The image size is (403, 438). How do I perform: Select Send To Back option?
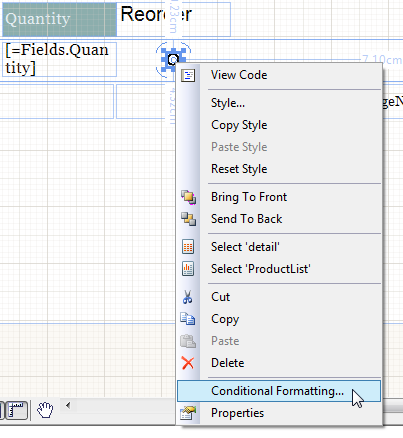pos(279,219)
